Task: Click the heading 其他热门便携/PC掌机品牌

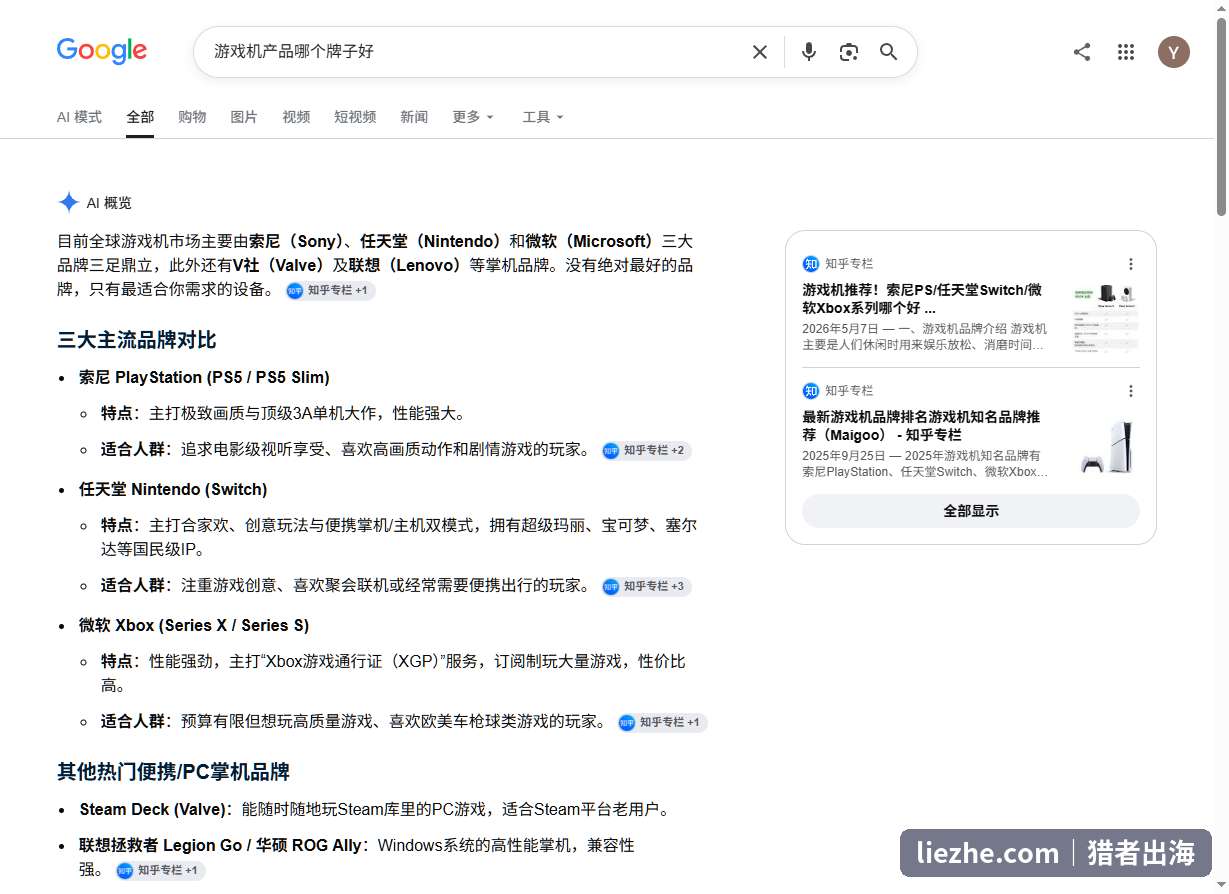Action: pos(174,772)
